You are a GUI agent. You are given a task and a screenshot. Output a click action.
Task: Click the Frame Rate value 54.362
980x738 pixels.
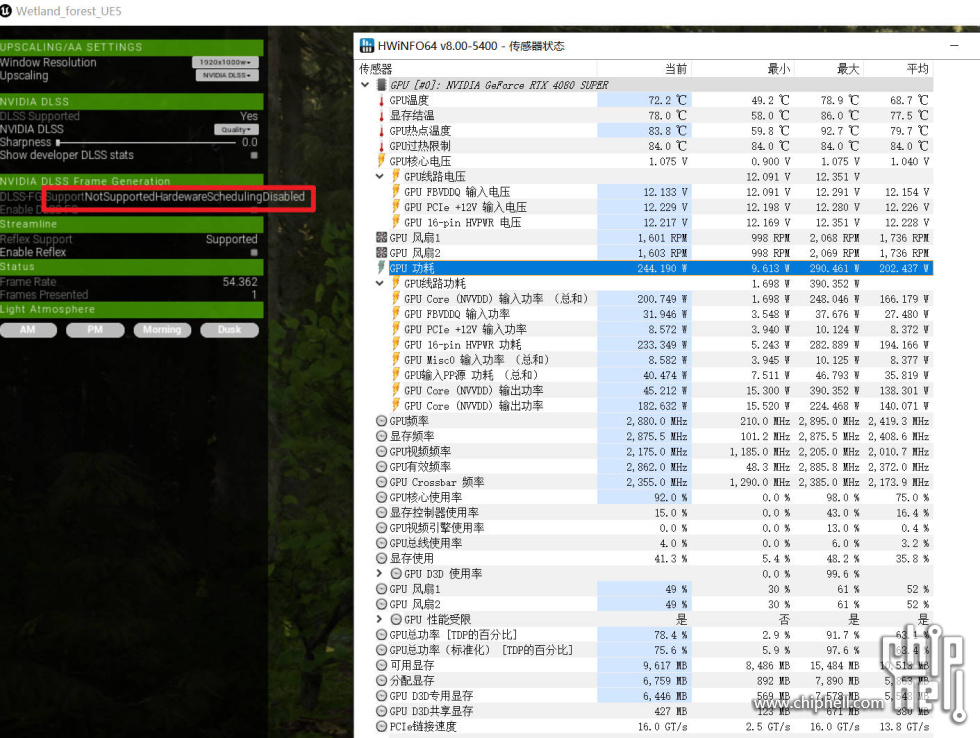tap(240, 282)
